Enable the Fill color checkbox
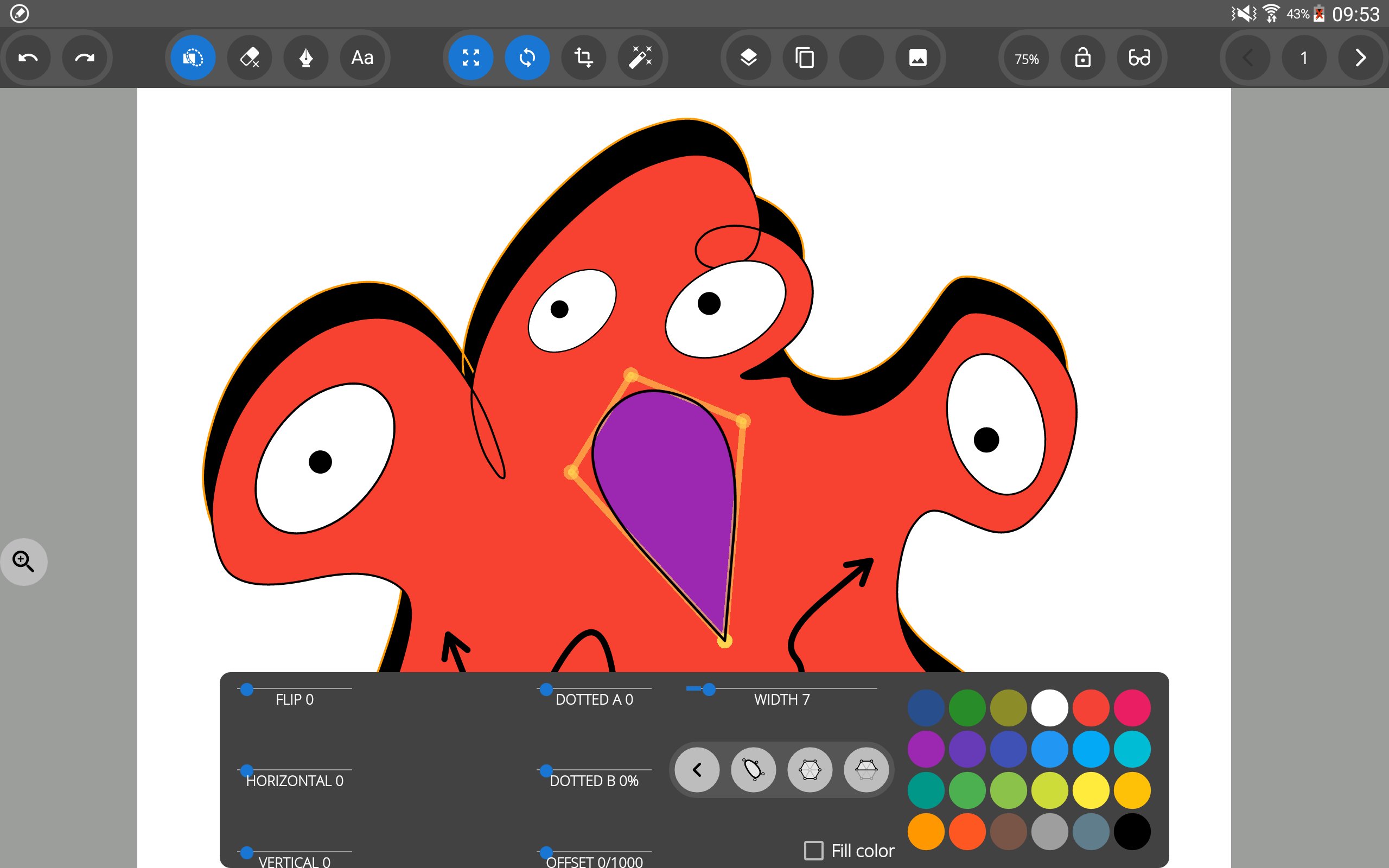 click(813, 850)
